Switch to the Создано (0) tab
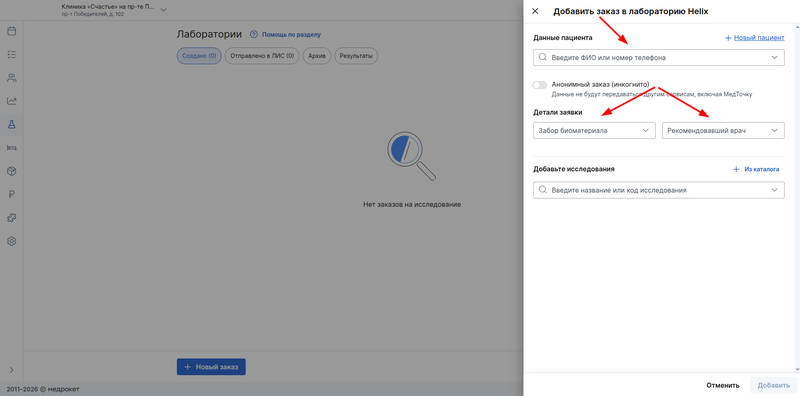 click(199, 56)
